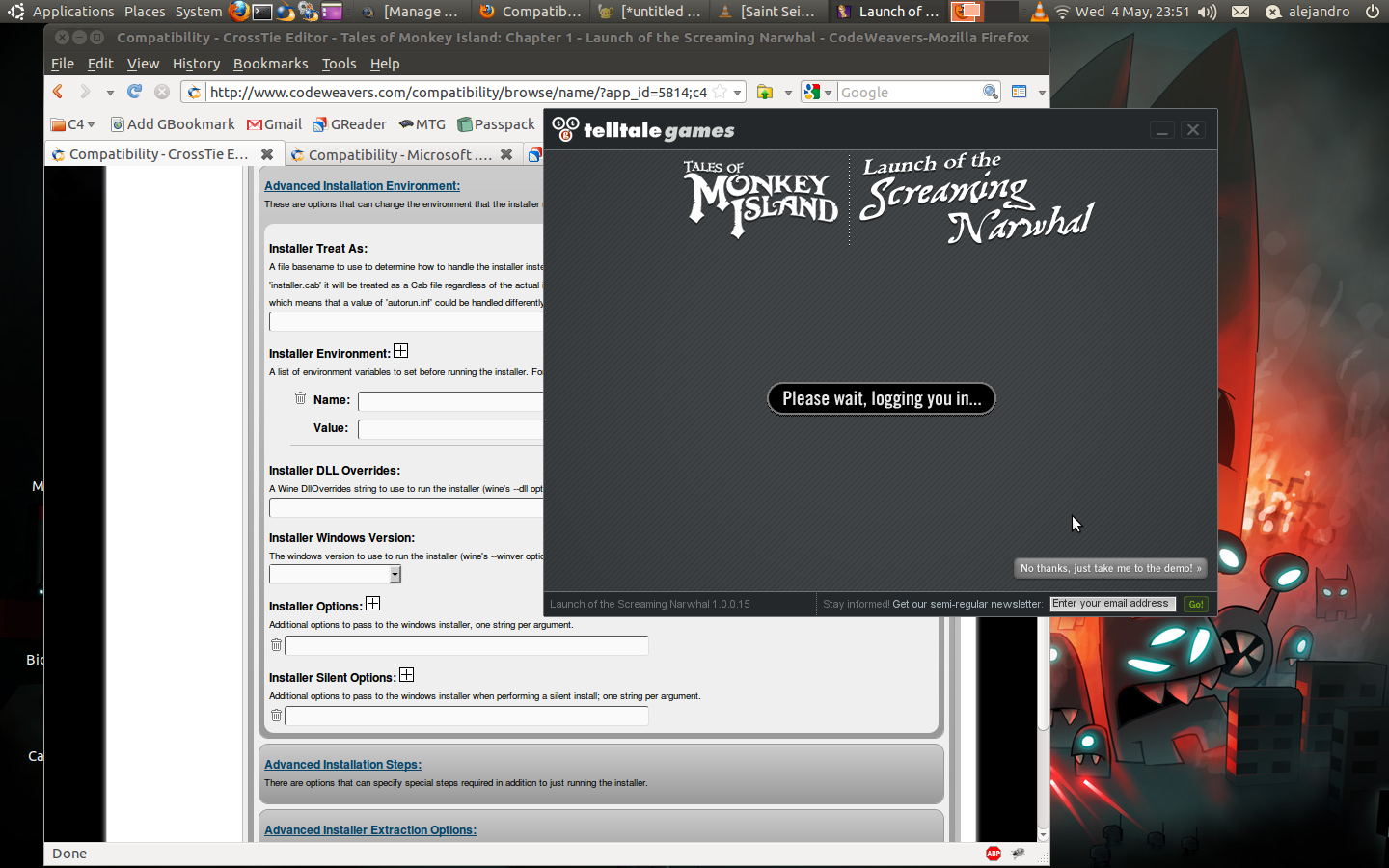This screenshot has width=1389, height=868.
Task: Expand the Installer Options plus control
Action: pos(372,603)
